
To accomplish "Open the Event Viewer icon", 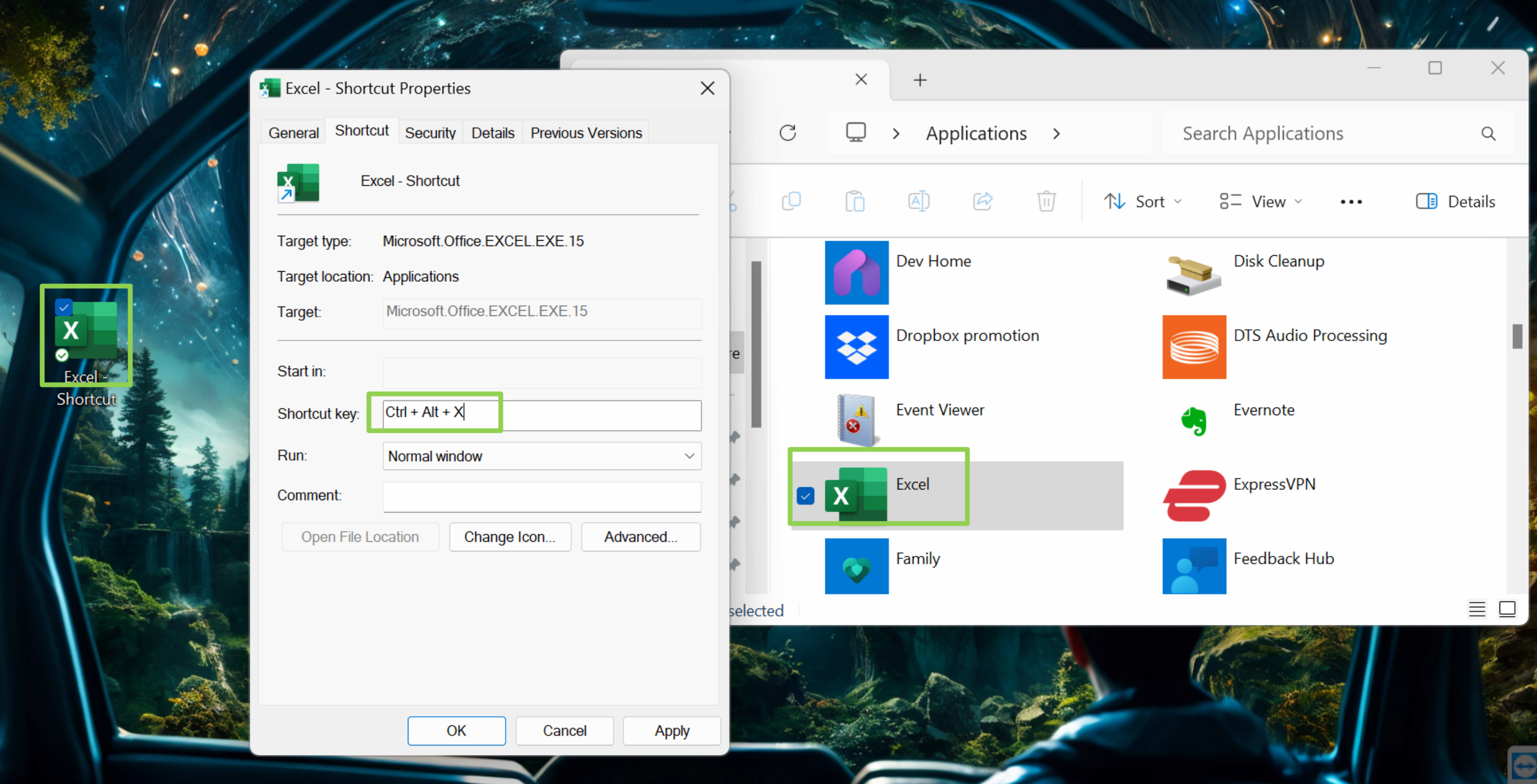I will point(856,421).
